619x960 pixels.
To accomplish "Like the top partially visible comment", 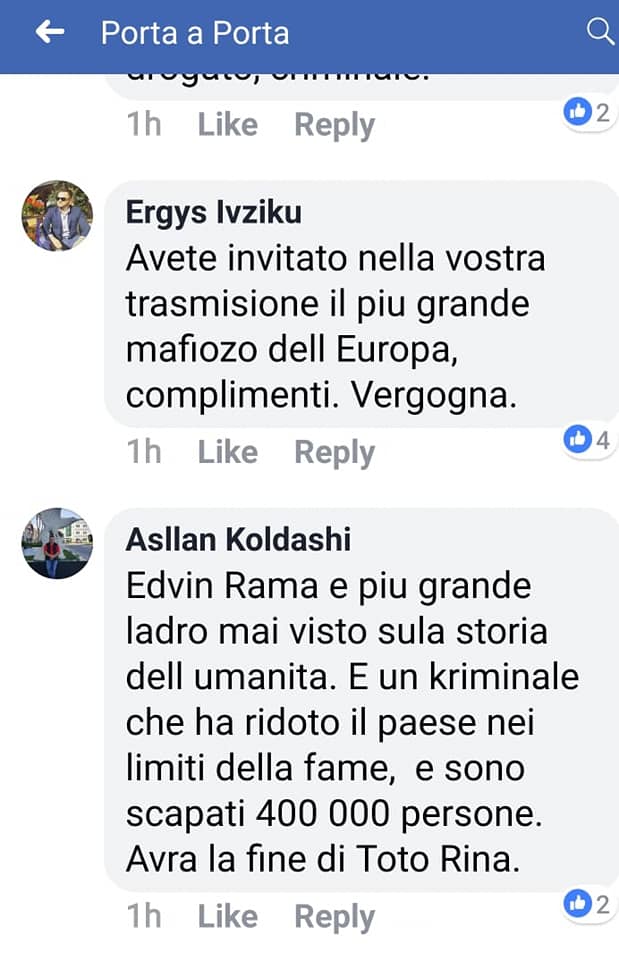I will click(x=228, y=125).
